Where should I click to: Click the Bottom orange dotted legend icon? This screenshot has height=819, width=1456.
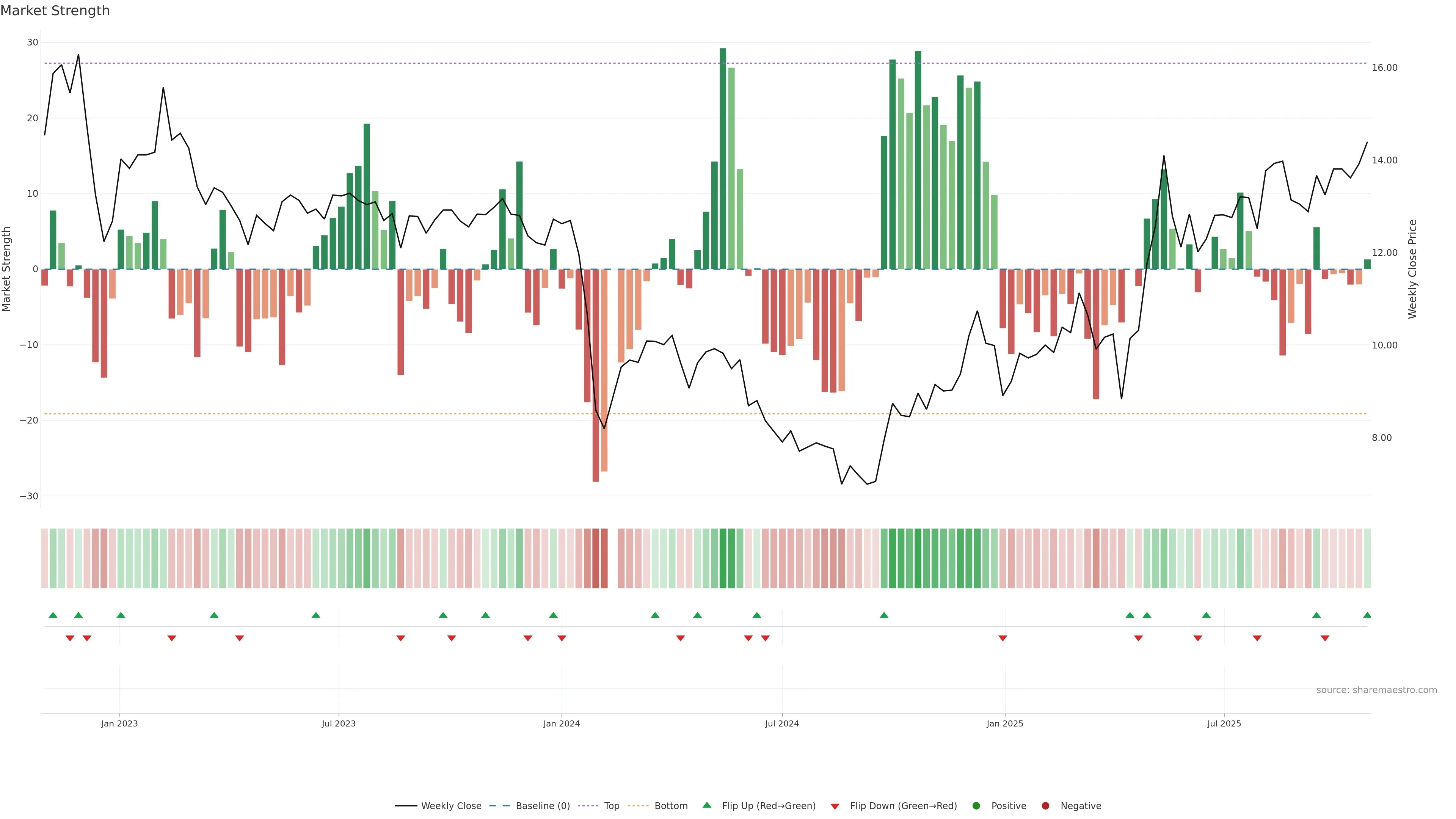coord(638,806)
